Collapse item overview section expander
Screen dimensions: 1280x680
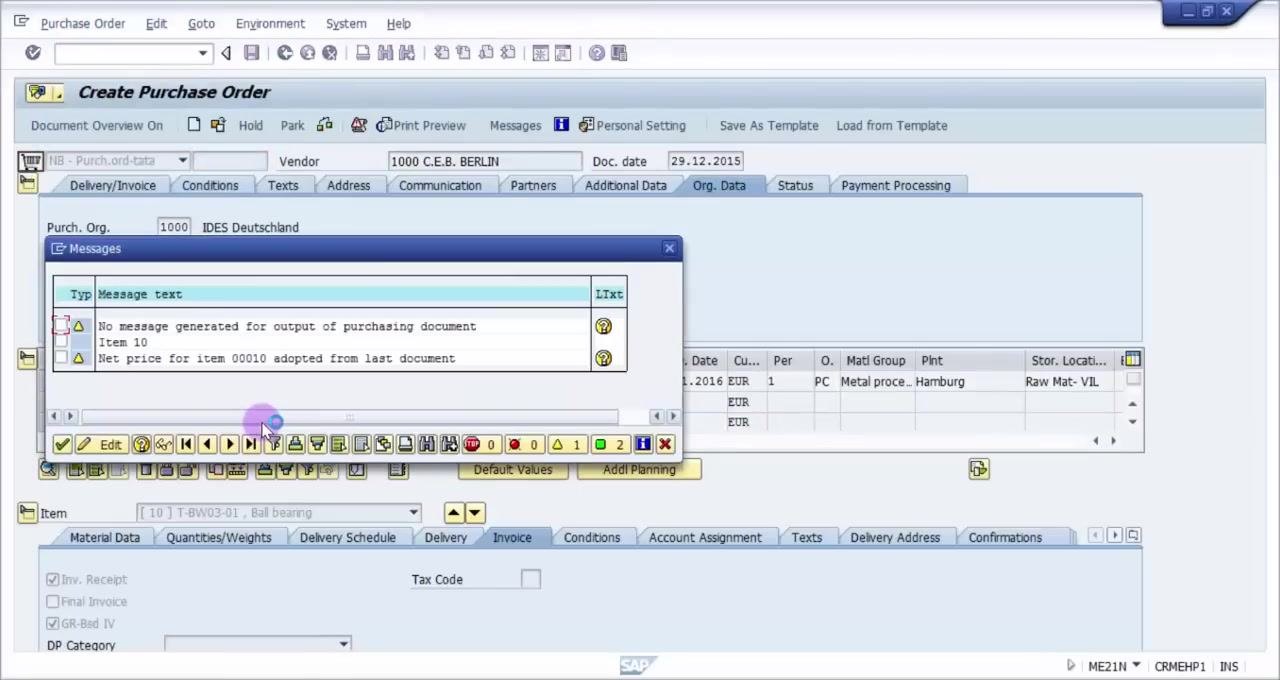pyautogui.click(x=27, y=359)
